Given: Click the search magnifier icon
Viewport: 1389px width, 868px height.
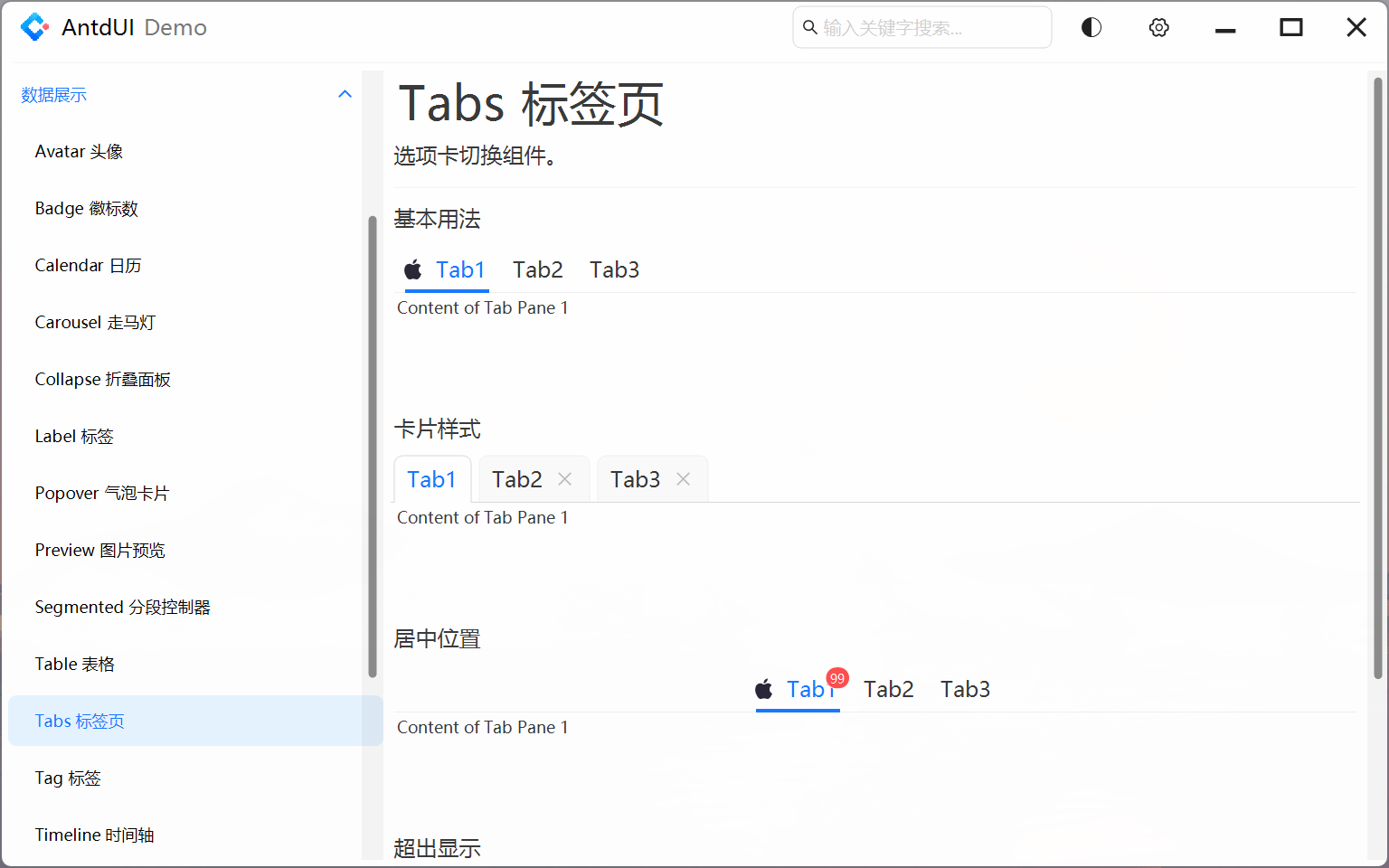Looking at the screenshot, I should click(809, 27).
